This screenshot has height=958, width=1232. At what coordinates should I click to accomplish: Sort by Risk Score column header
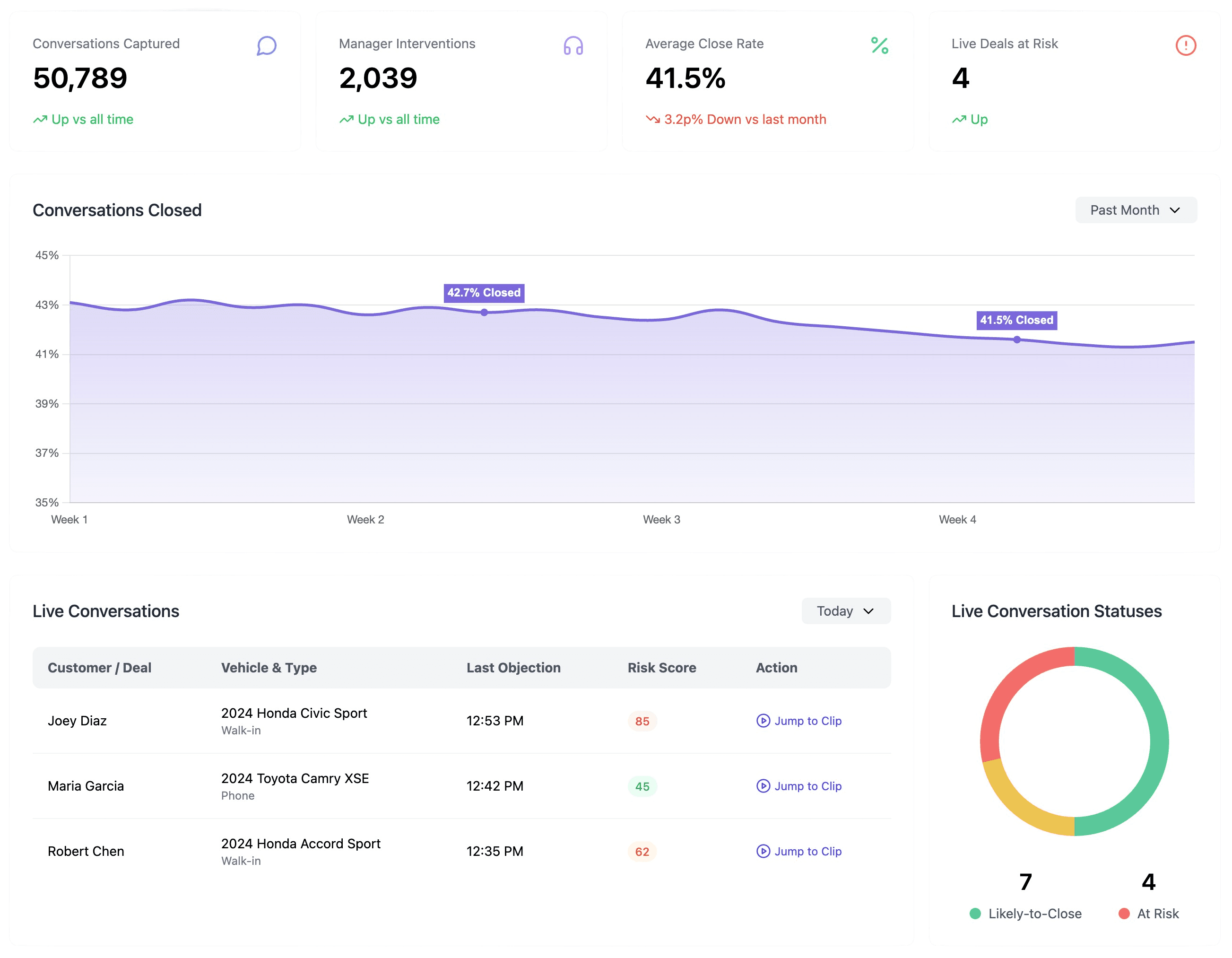pos(662,668)
